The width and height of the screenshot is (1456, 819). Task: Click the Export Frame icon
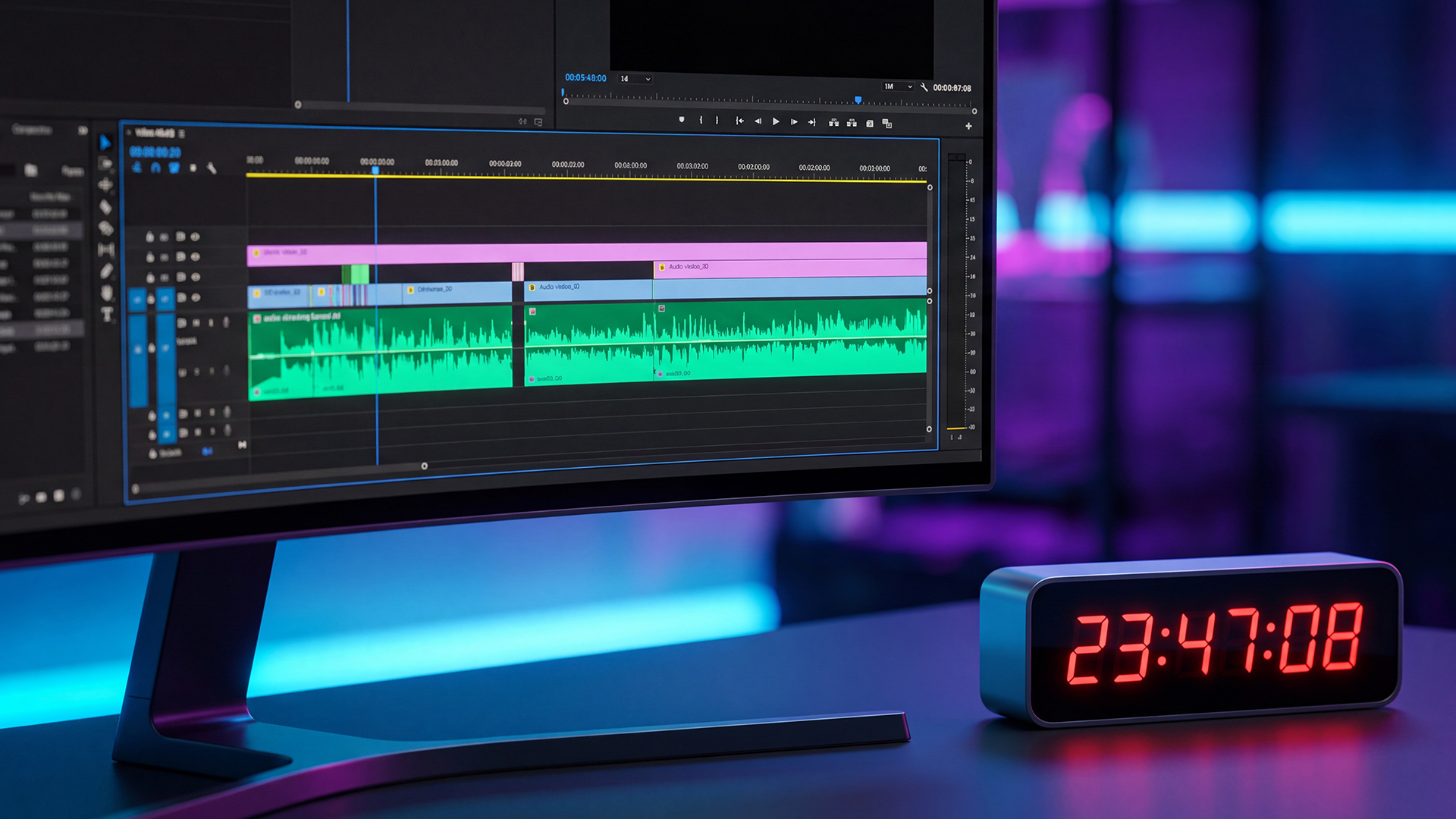click(x=870, y=121)
